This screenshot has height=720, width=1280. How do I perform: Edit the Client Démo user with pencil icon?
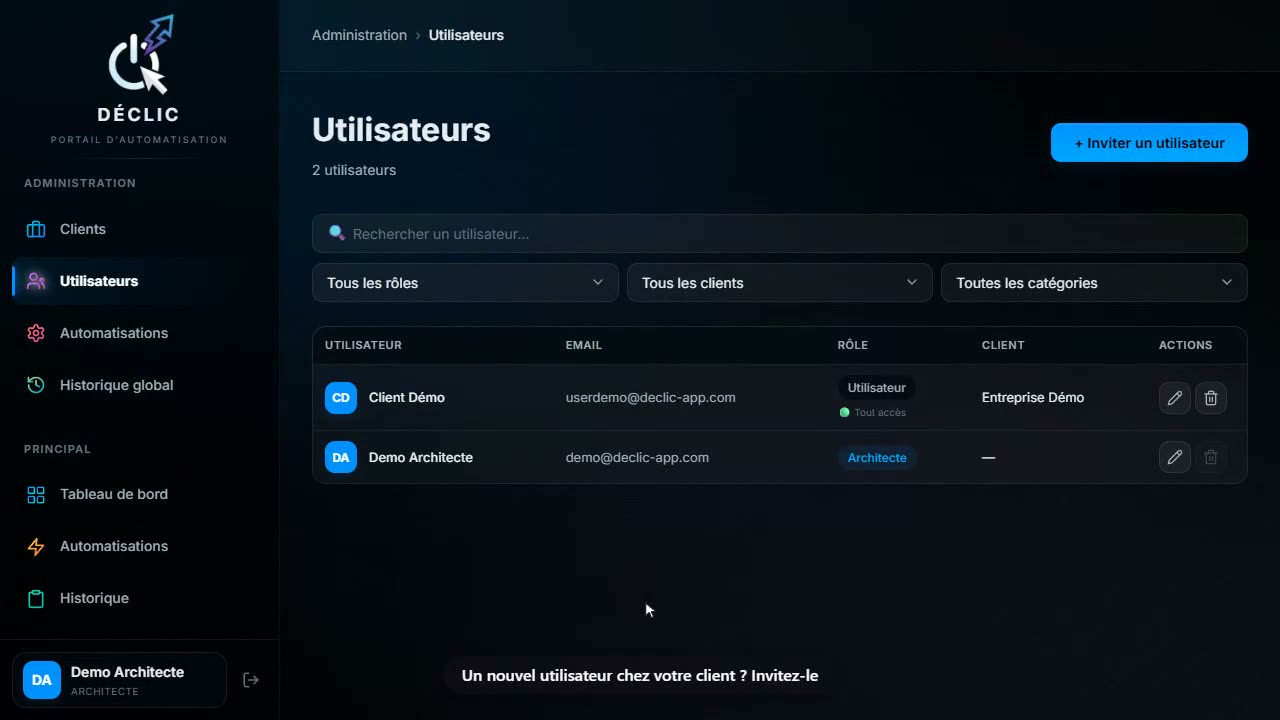tap(1175, 398)
